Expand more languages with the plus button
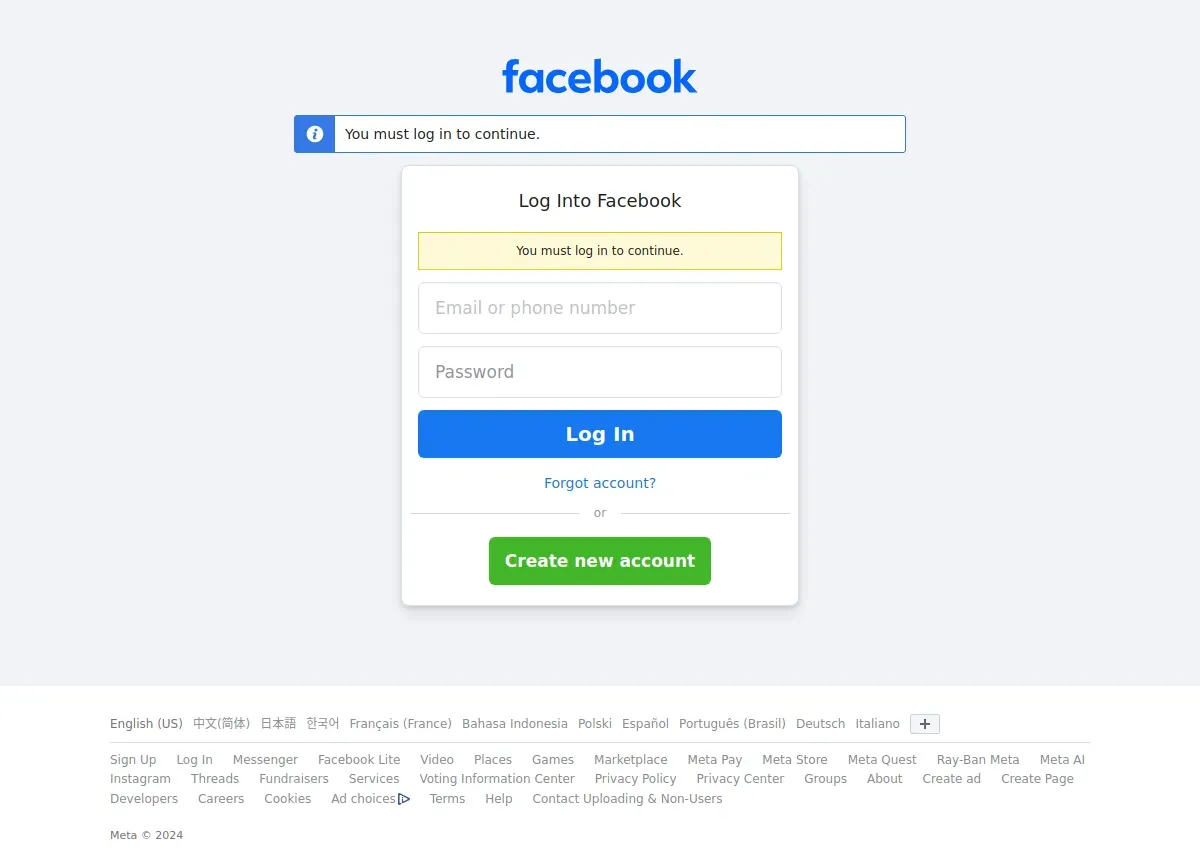 pyautogui.click(x=925, y=724)
